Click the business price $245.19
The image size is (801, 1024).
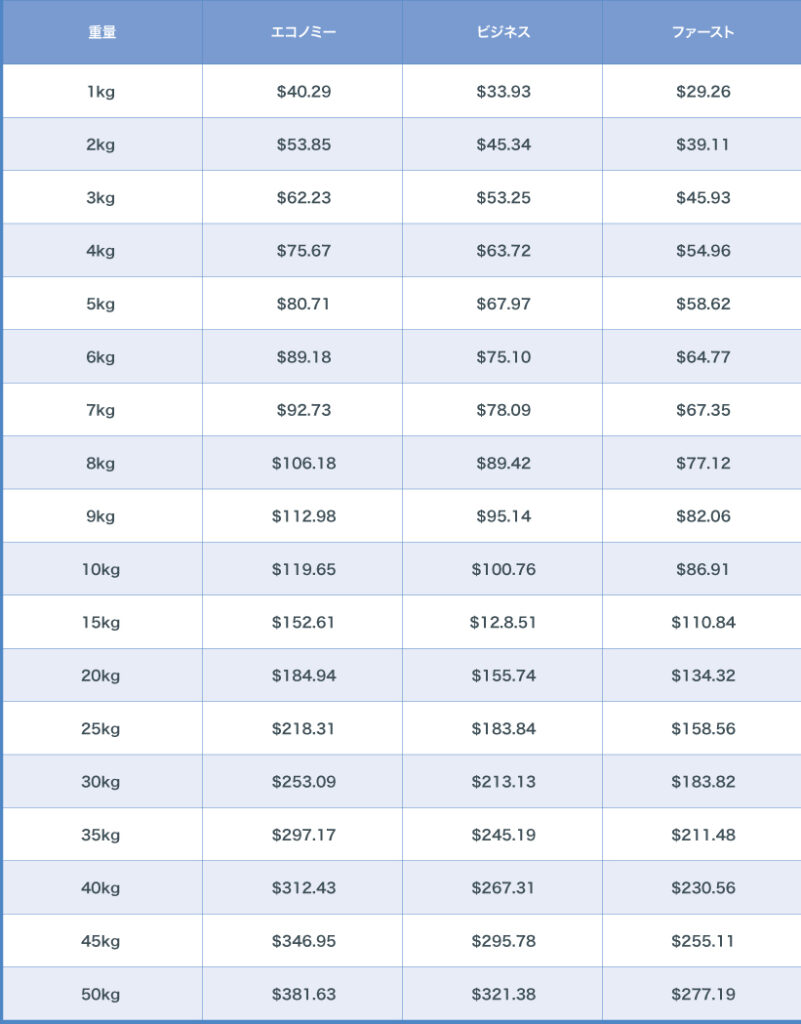[503, 835]
